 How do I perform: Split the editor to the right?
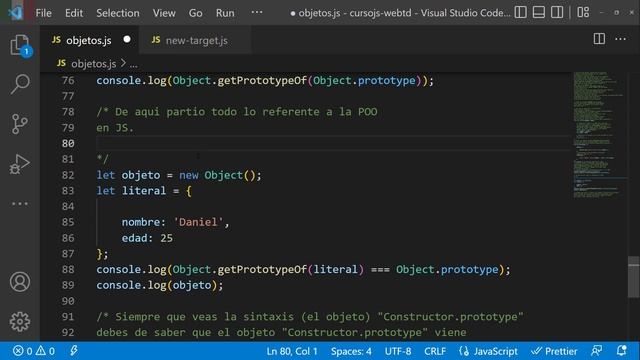599,39
